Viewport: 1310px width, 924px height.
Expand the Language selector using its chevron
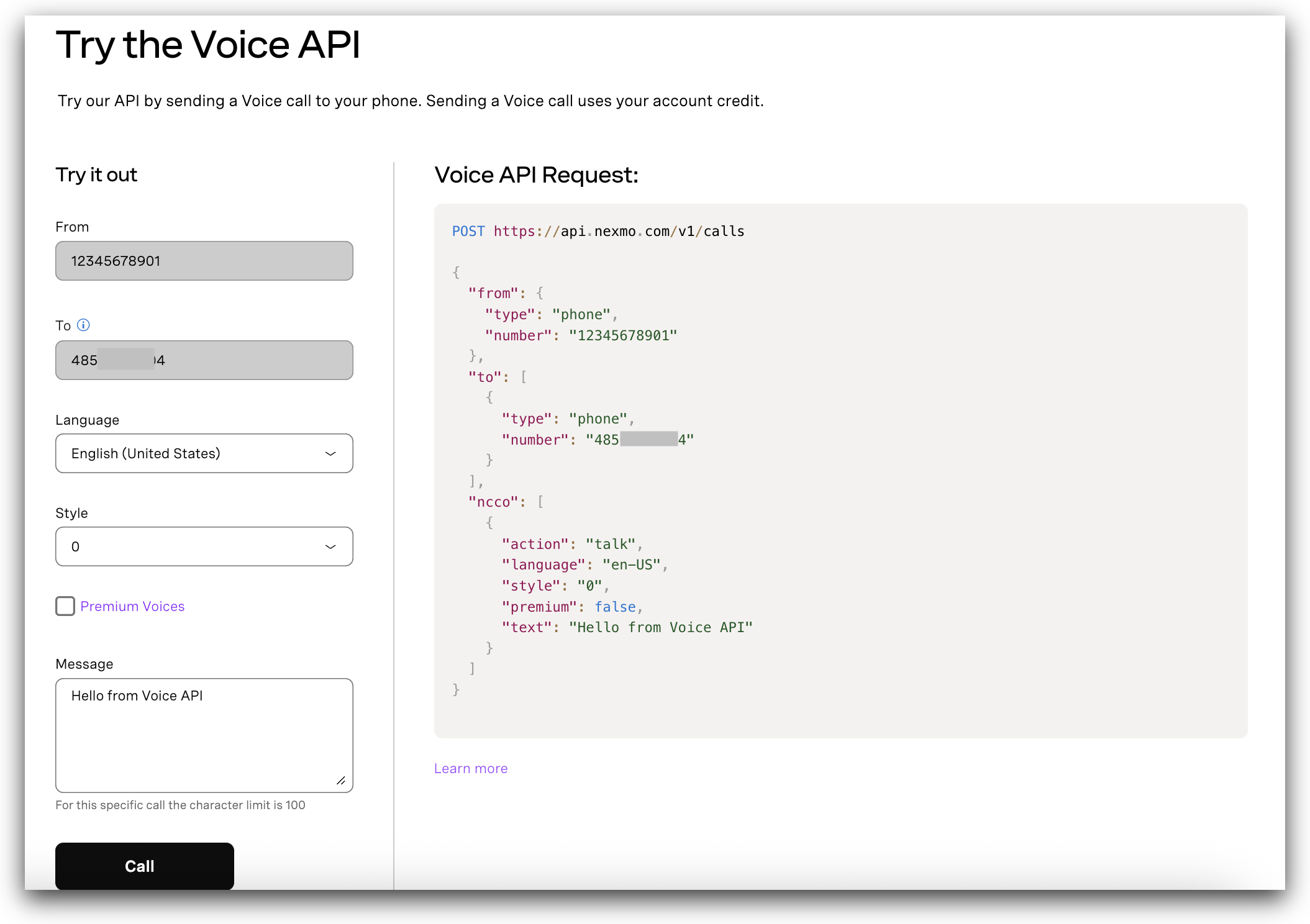point(331,453)
